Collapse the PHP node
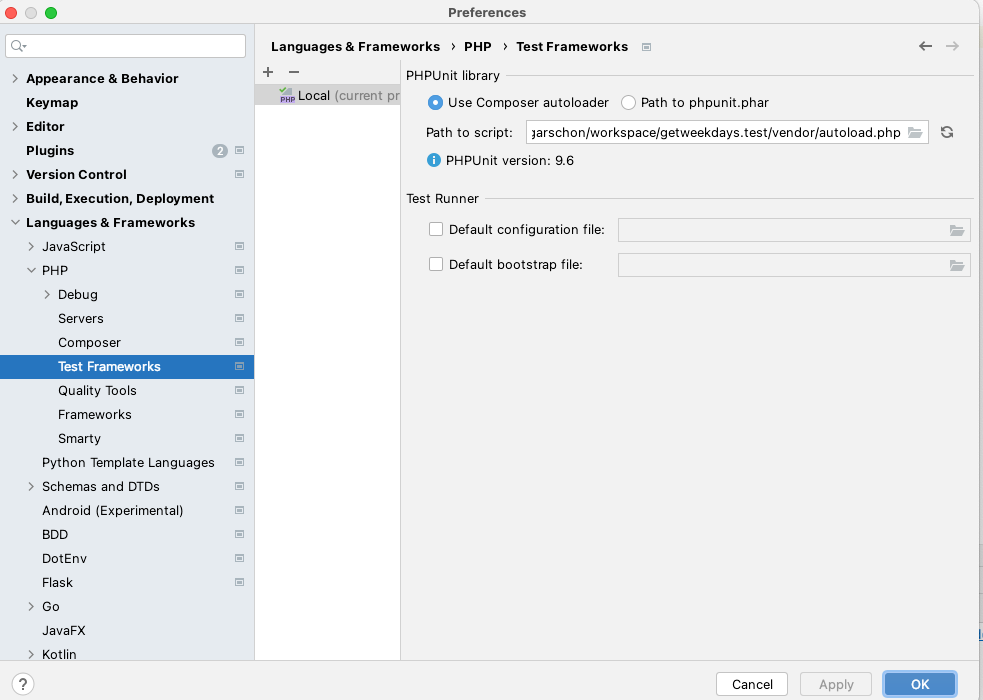Viewport: 983px width, 700px height. [31, 271]
